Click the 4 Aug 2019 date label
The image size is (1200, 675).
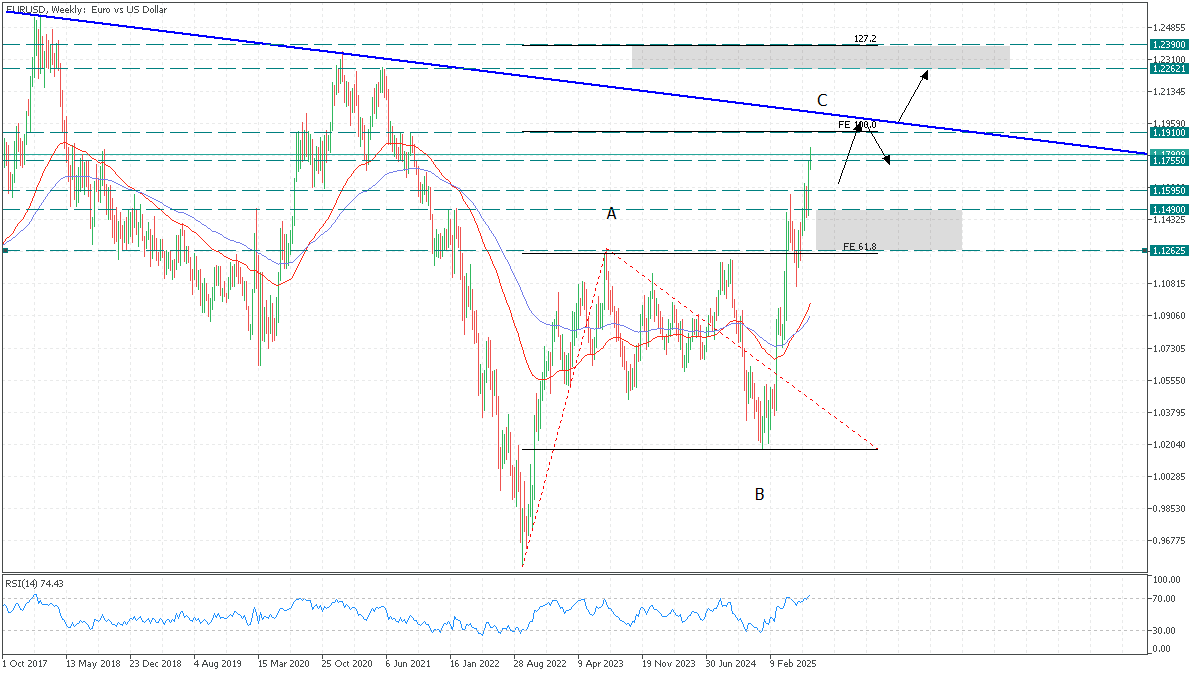(x=218, y=663)
